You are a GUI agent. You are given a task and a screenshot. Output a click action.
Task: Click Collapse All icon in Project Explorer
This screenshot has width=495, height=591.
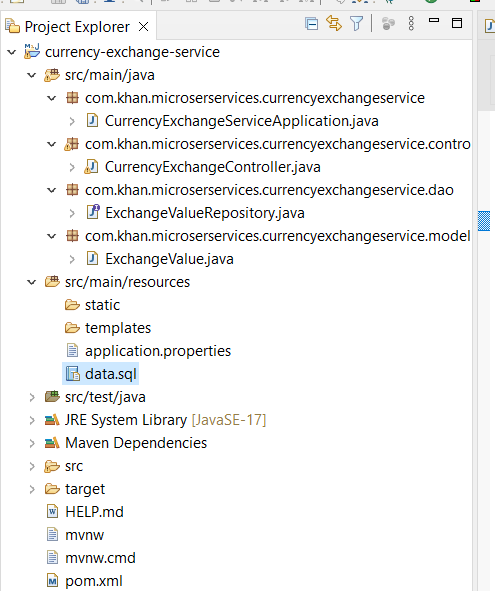[311, 24]
